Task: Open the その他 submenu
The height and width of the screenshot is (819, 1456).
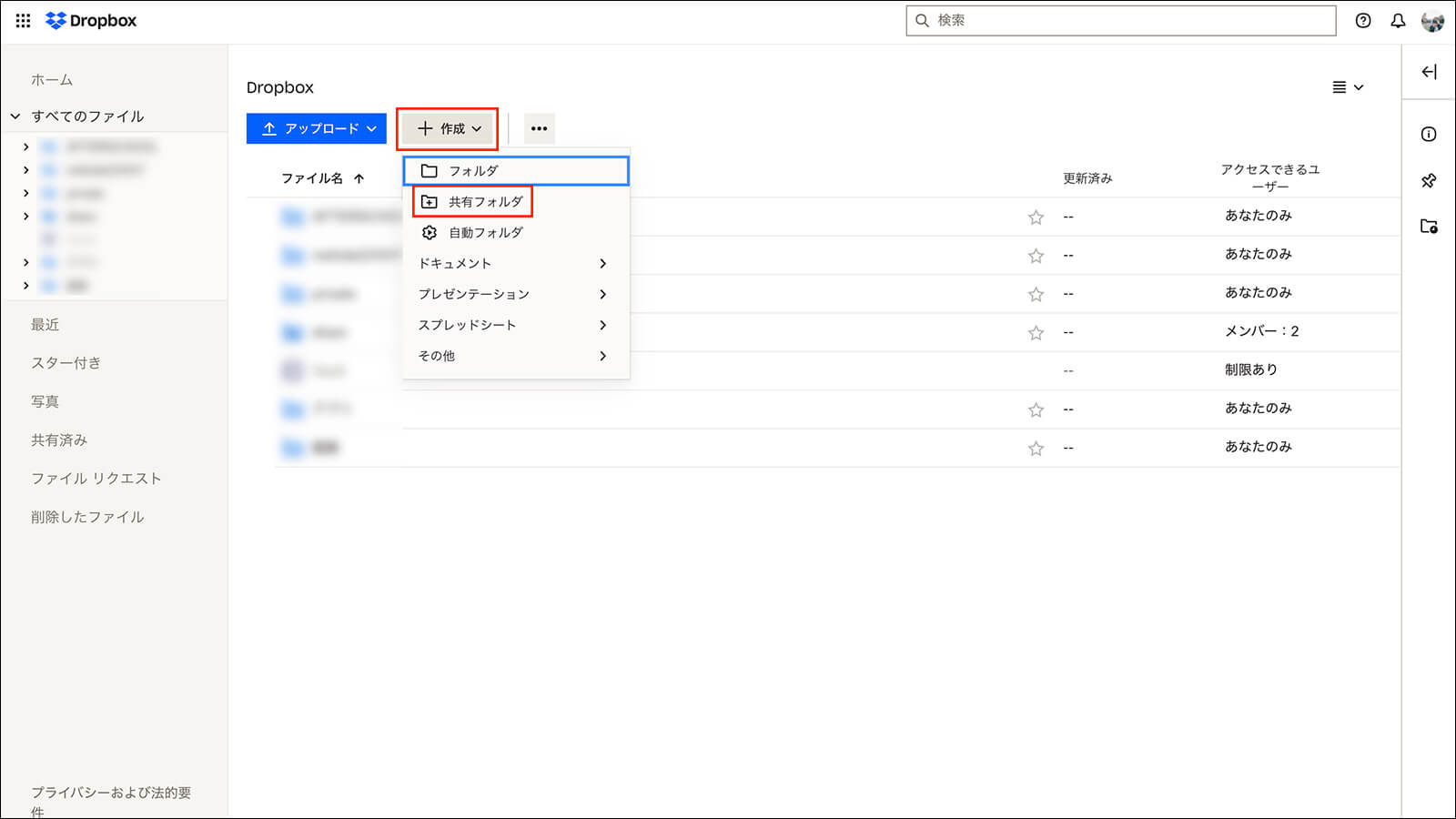Action: pyautogui.click(x=516, y=356)
